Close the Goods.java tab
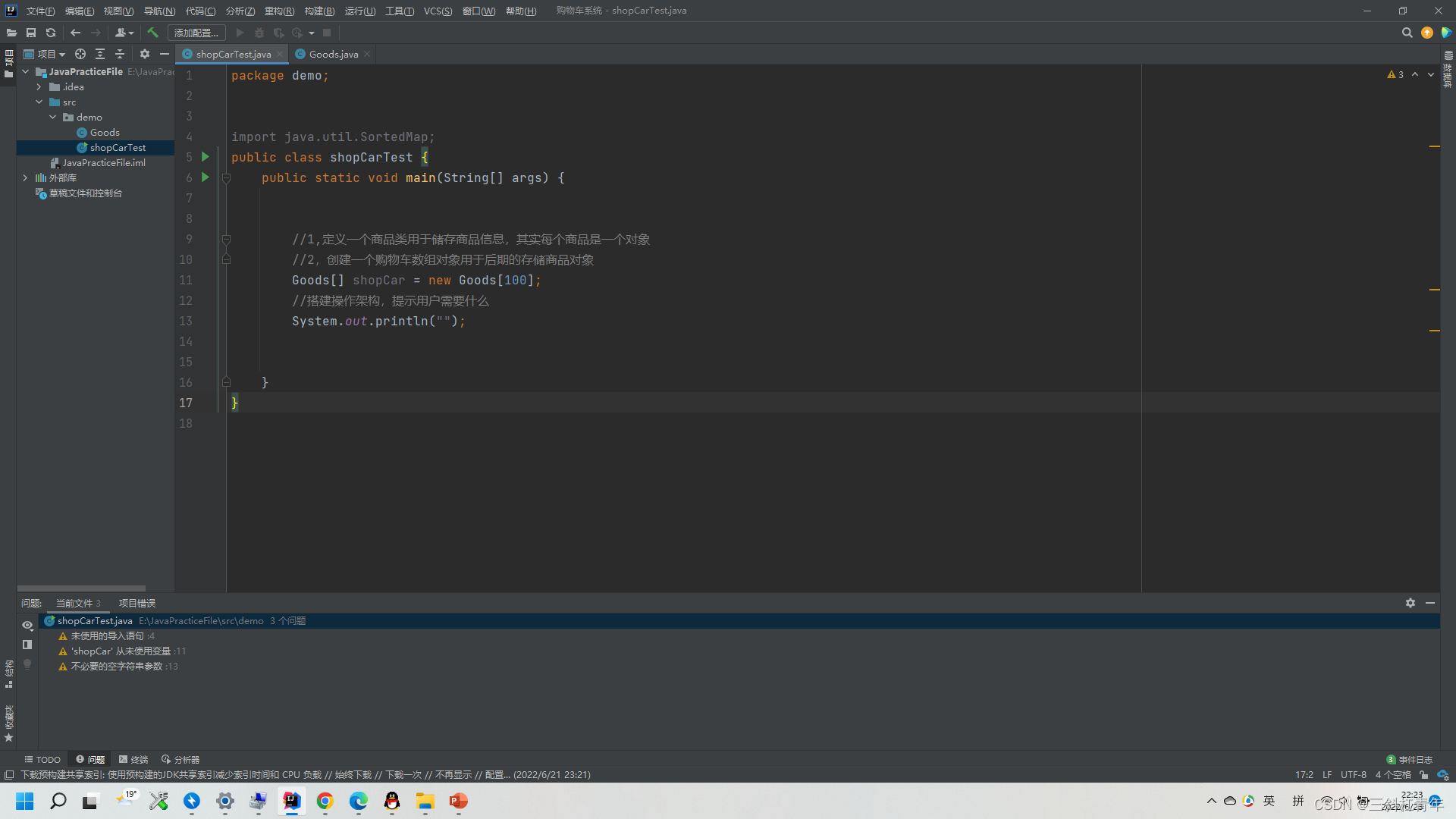This screenshot has height=819, width=1456. point(367,54)
